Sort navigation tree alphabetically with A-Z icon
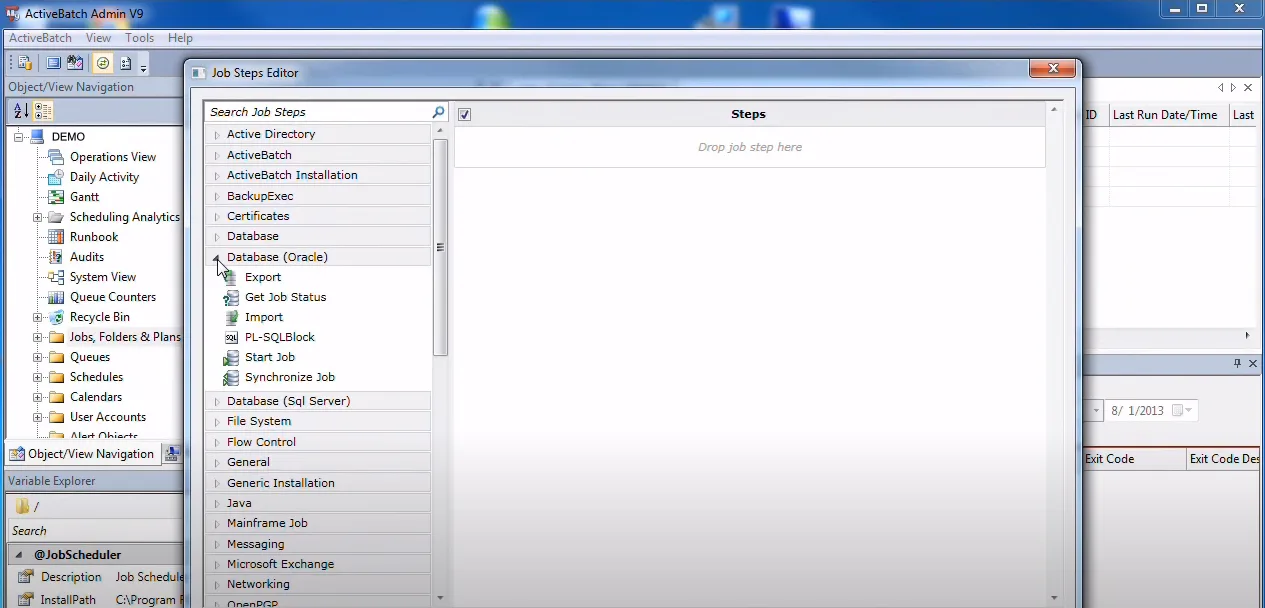1265x608 pixels. 21,111
